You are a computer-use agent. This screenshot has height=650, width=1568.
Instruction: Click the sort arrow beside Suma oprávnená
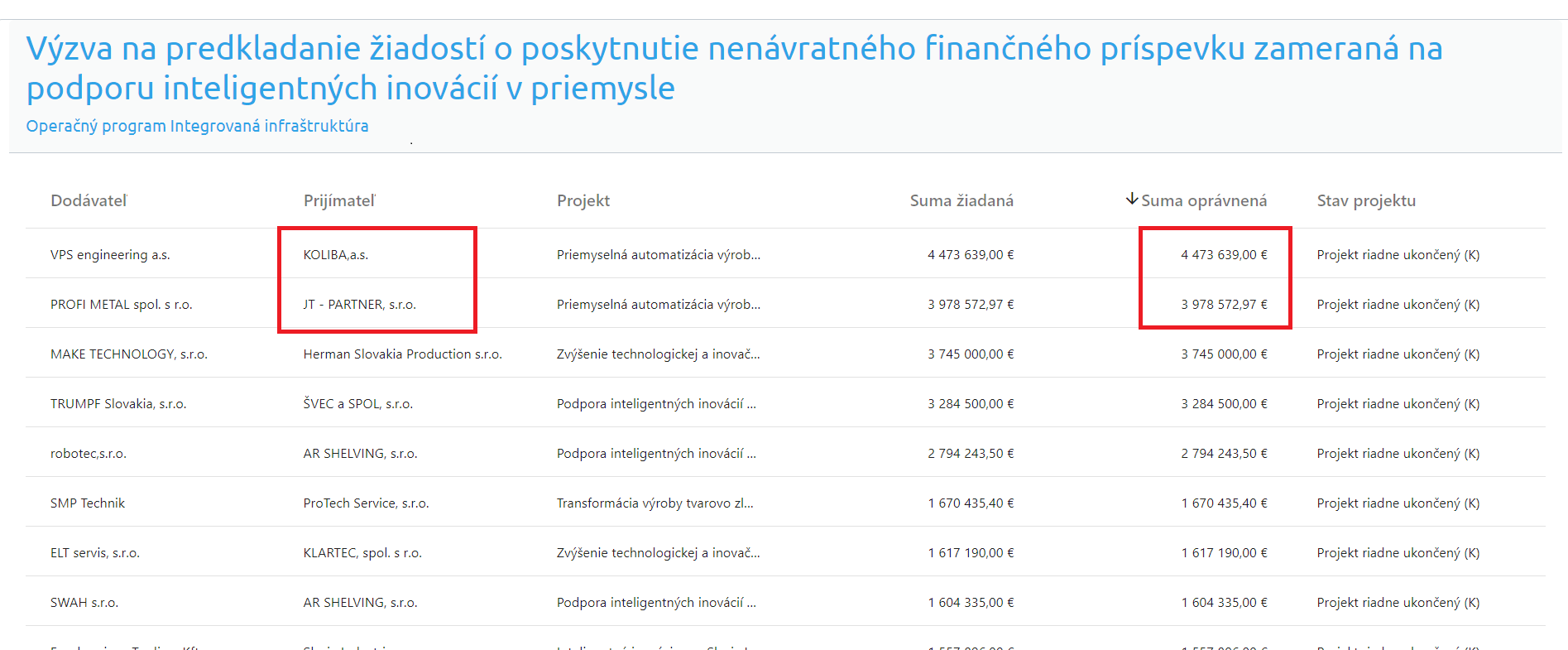tap(1131, 200)
